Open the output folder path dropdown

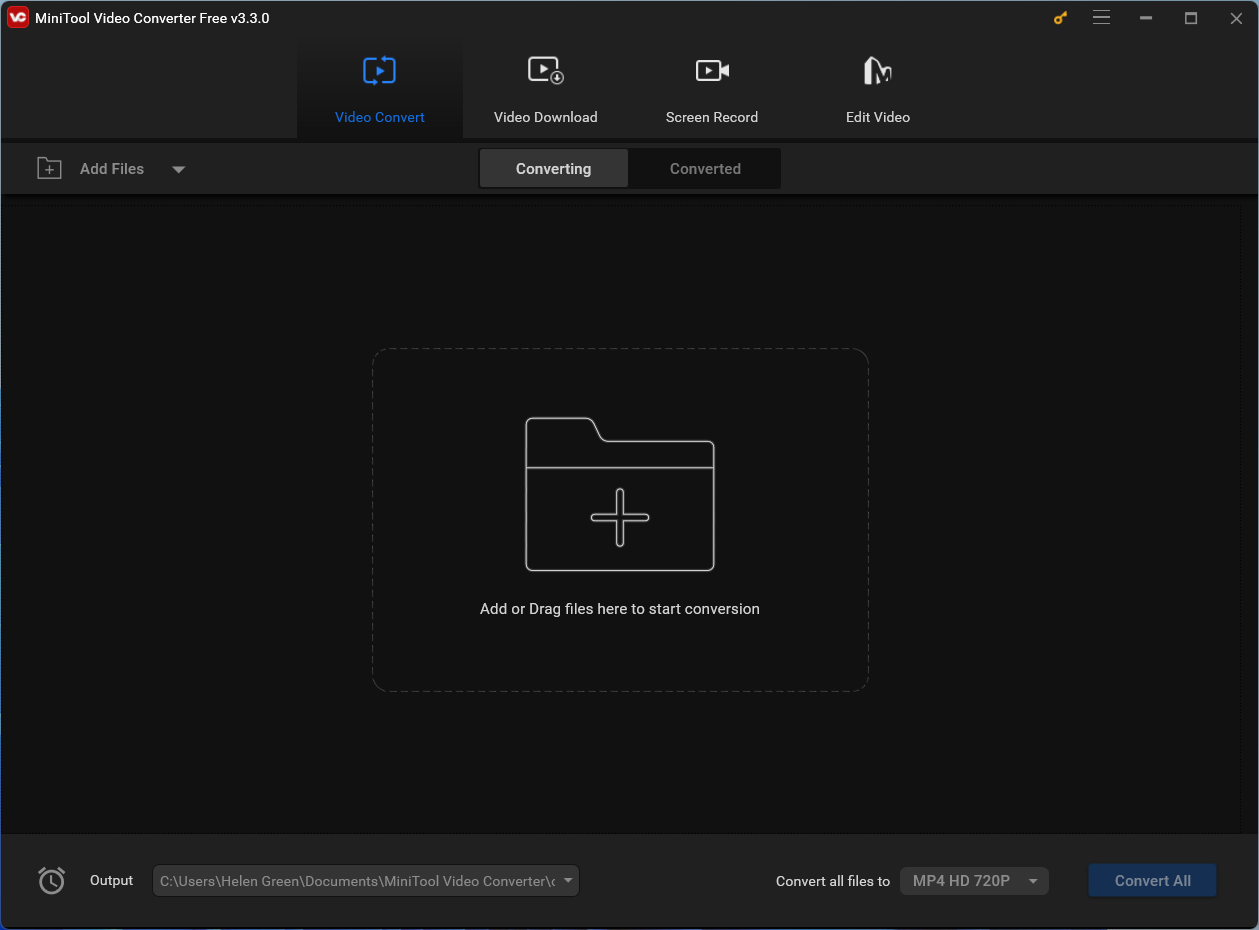pyautogui.click(x=567, y=881)
